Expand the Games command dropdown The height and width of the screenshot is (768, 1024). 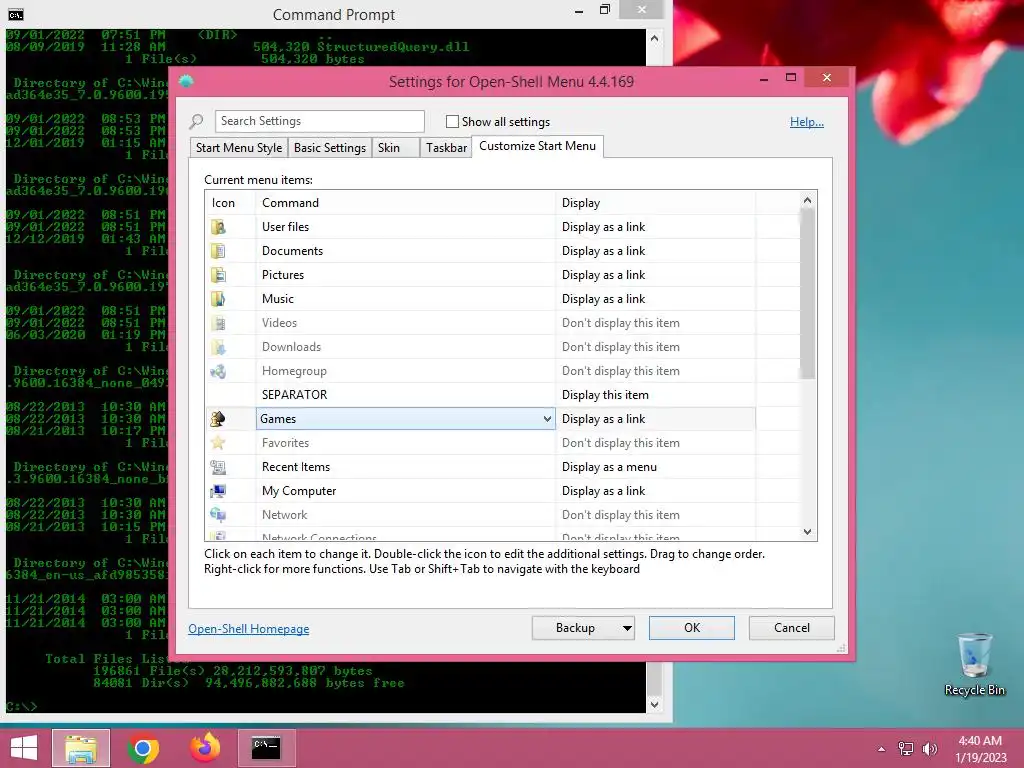pyautogui.click(x=547, y=419)
